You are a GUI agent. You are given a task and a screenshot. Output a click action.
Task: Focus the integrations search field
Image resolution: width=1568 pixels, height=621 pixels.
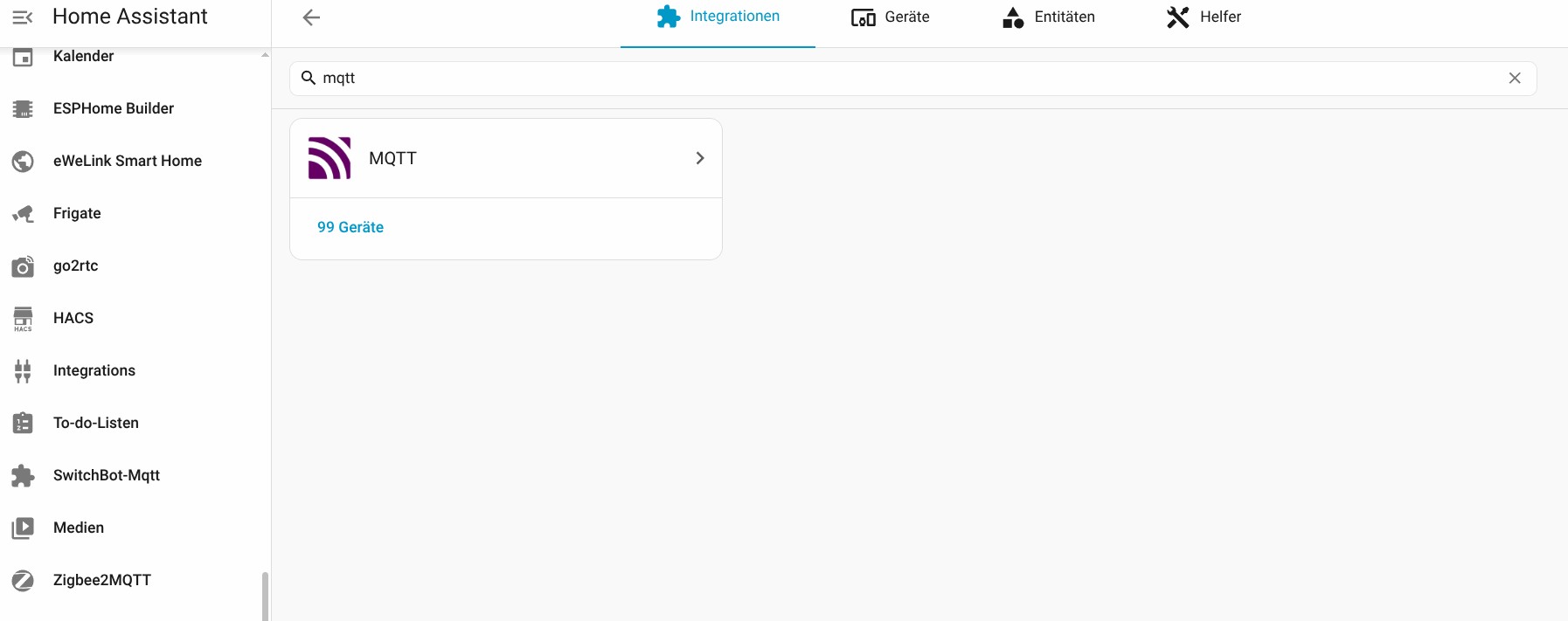(x=913, y=78)
